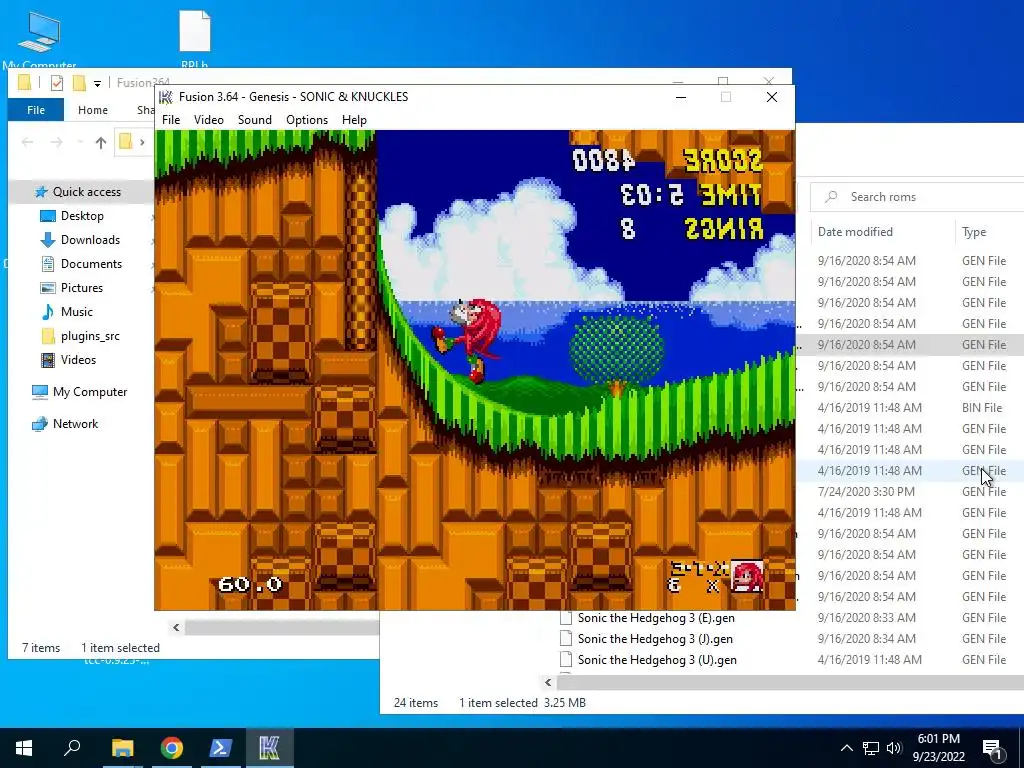Open File Explorer from the taskbar
The height and width of the screenshot is (768, 1024).
click(x=122, y=748)
